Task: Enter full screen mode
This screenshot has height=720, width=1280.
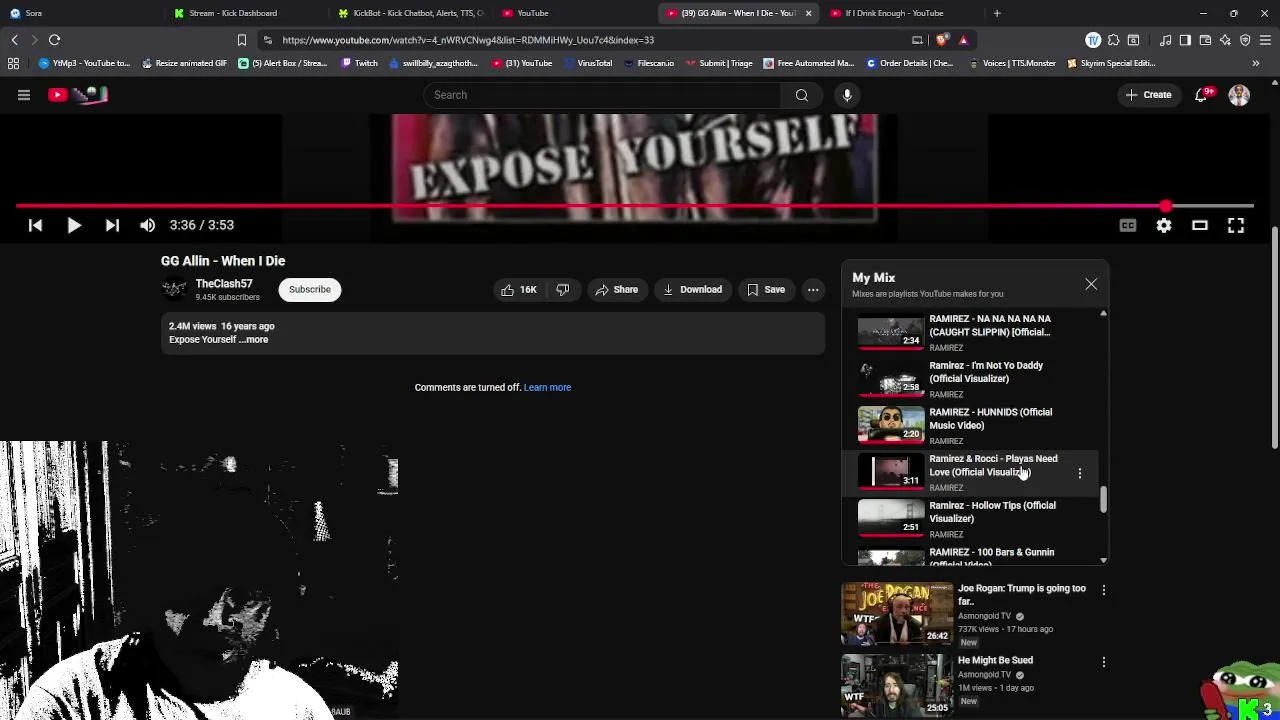Action: [1236, 226]
